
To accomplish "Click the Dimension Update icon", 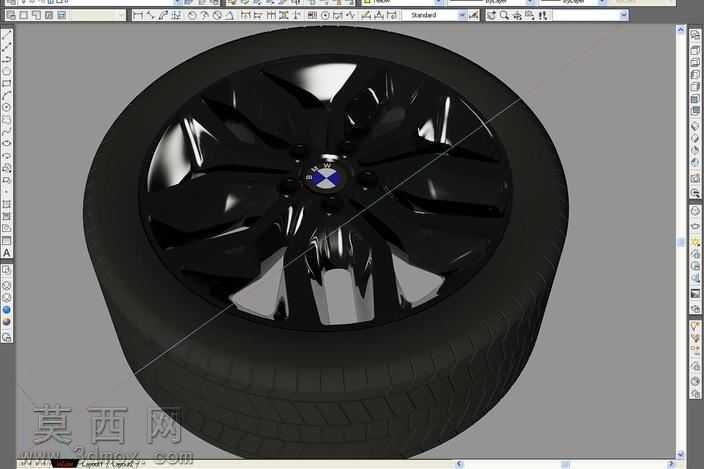I will [392, 16].
